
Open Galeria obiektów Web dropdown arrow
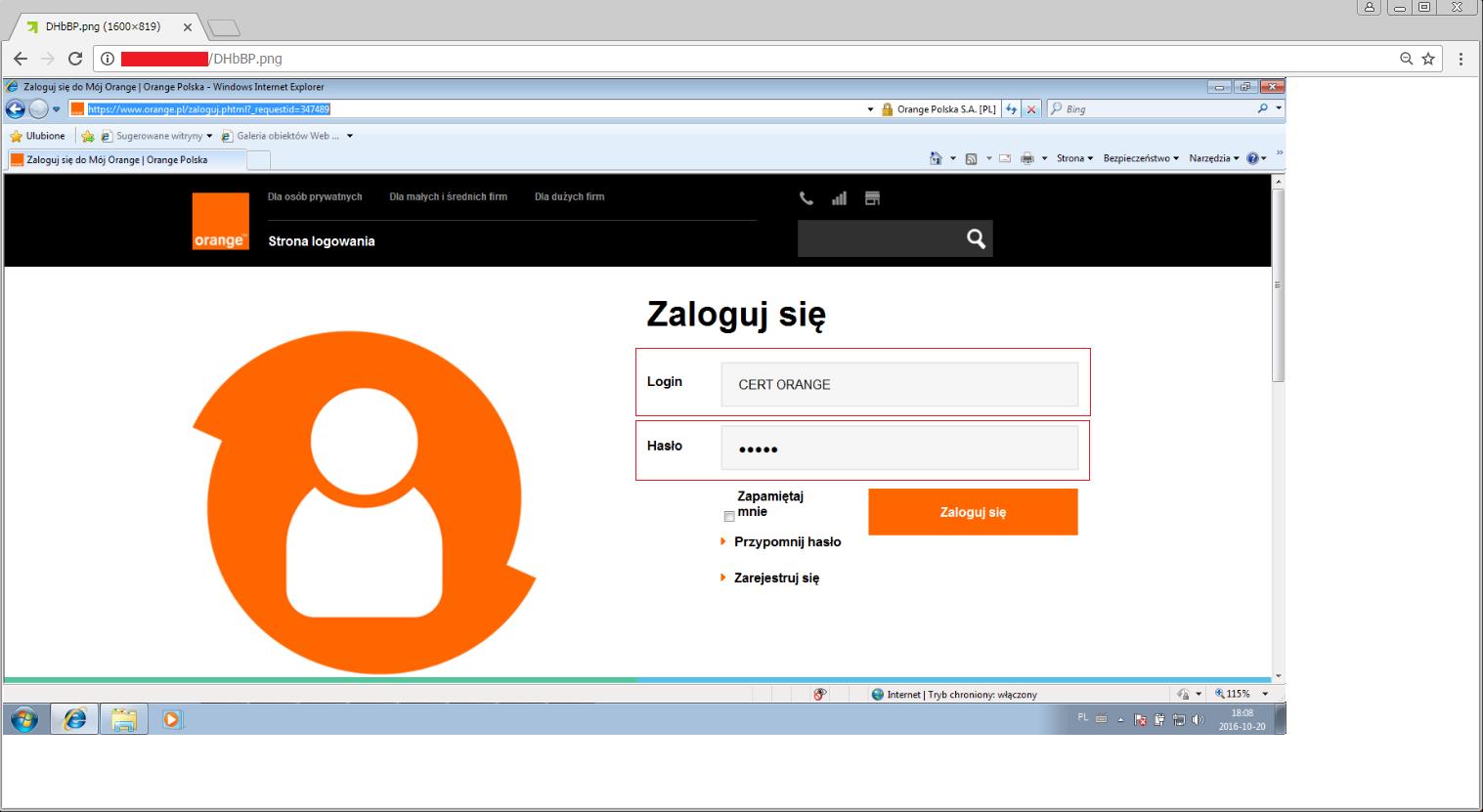coord(350,136)
